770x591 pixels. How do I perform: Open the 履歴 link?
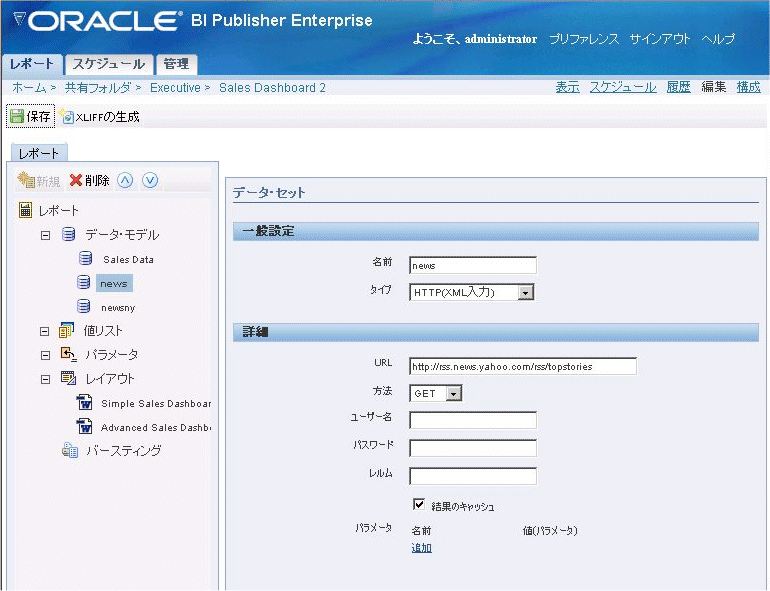(x=679, y=87)
